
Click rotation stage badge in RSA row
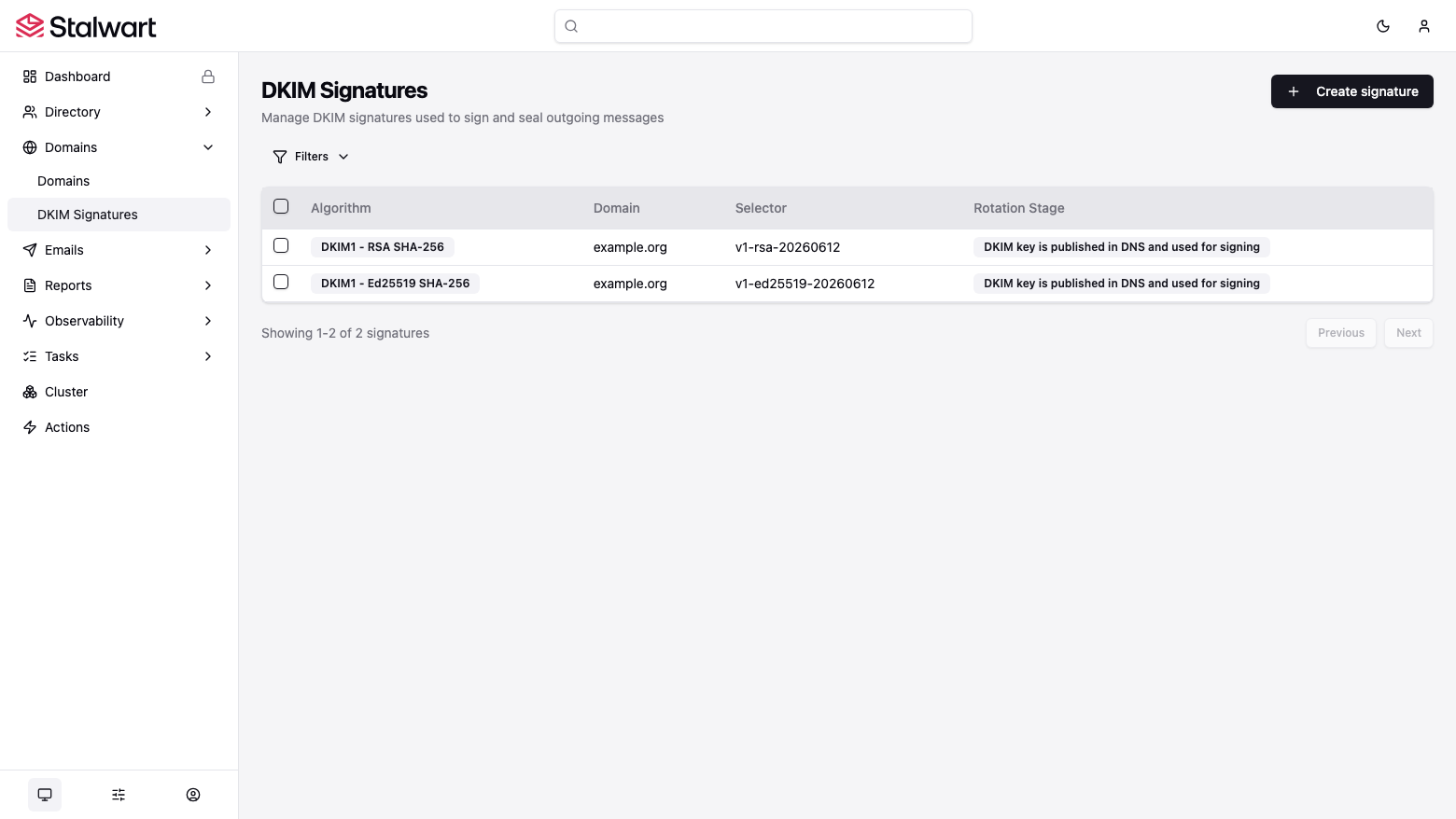pos(1122,247)
